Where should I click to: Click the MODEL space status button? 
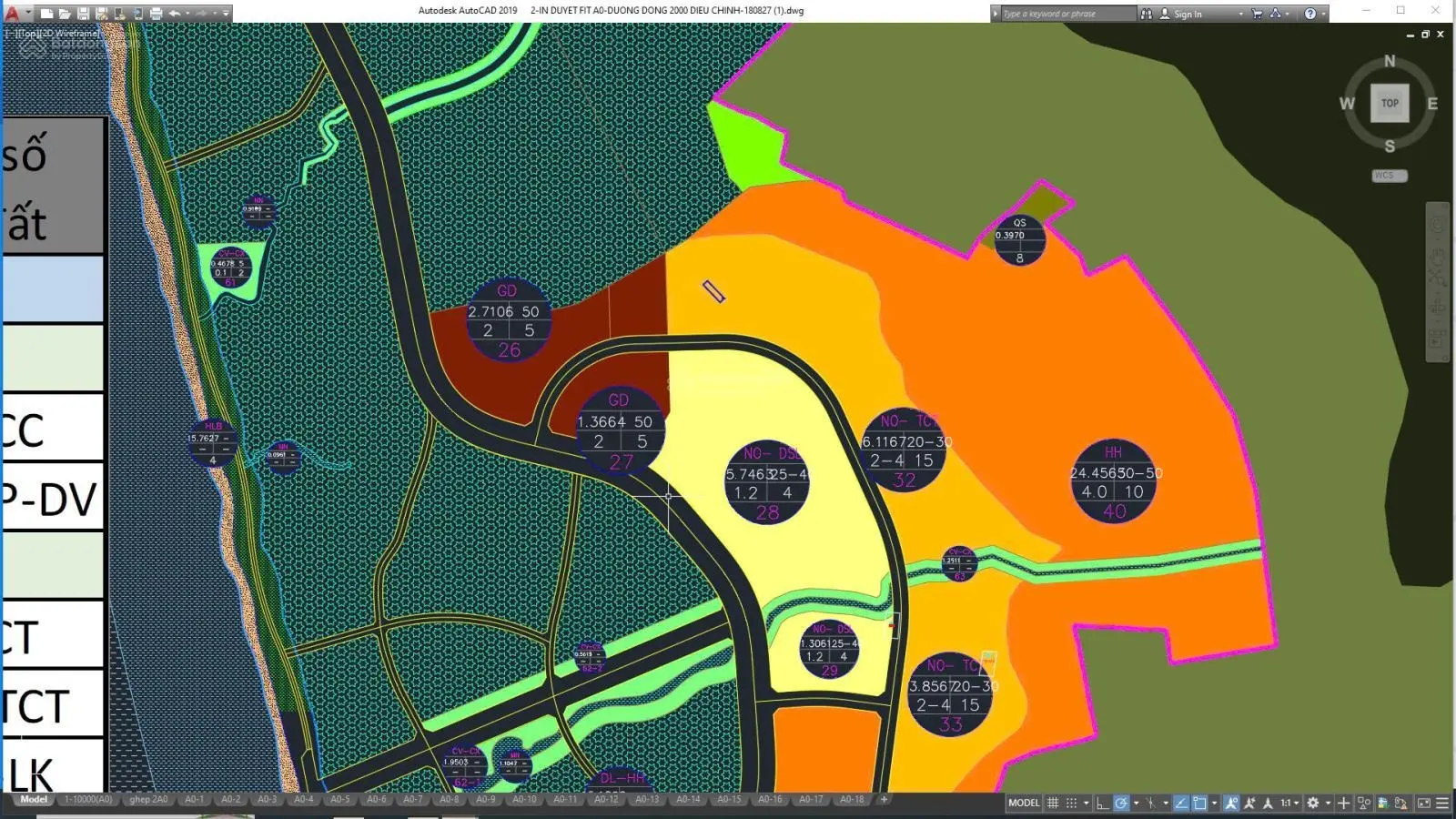[1024, 803]
